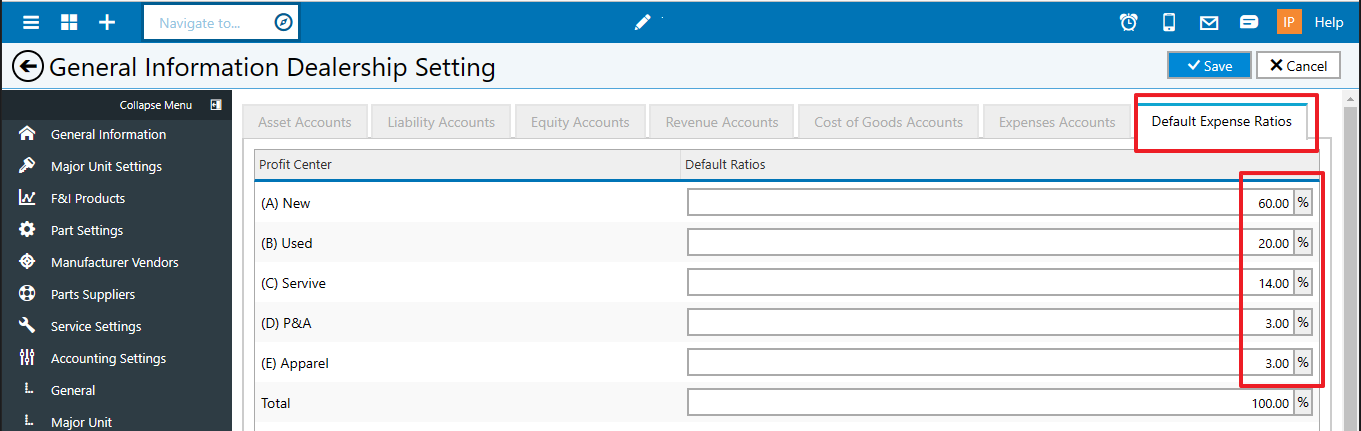Screen dimensions: 1361x431
Task: Click the F&I Products chart icon
Action: pyautogui.click(x=27, y=198)
